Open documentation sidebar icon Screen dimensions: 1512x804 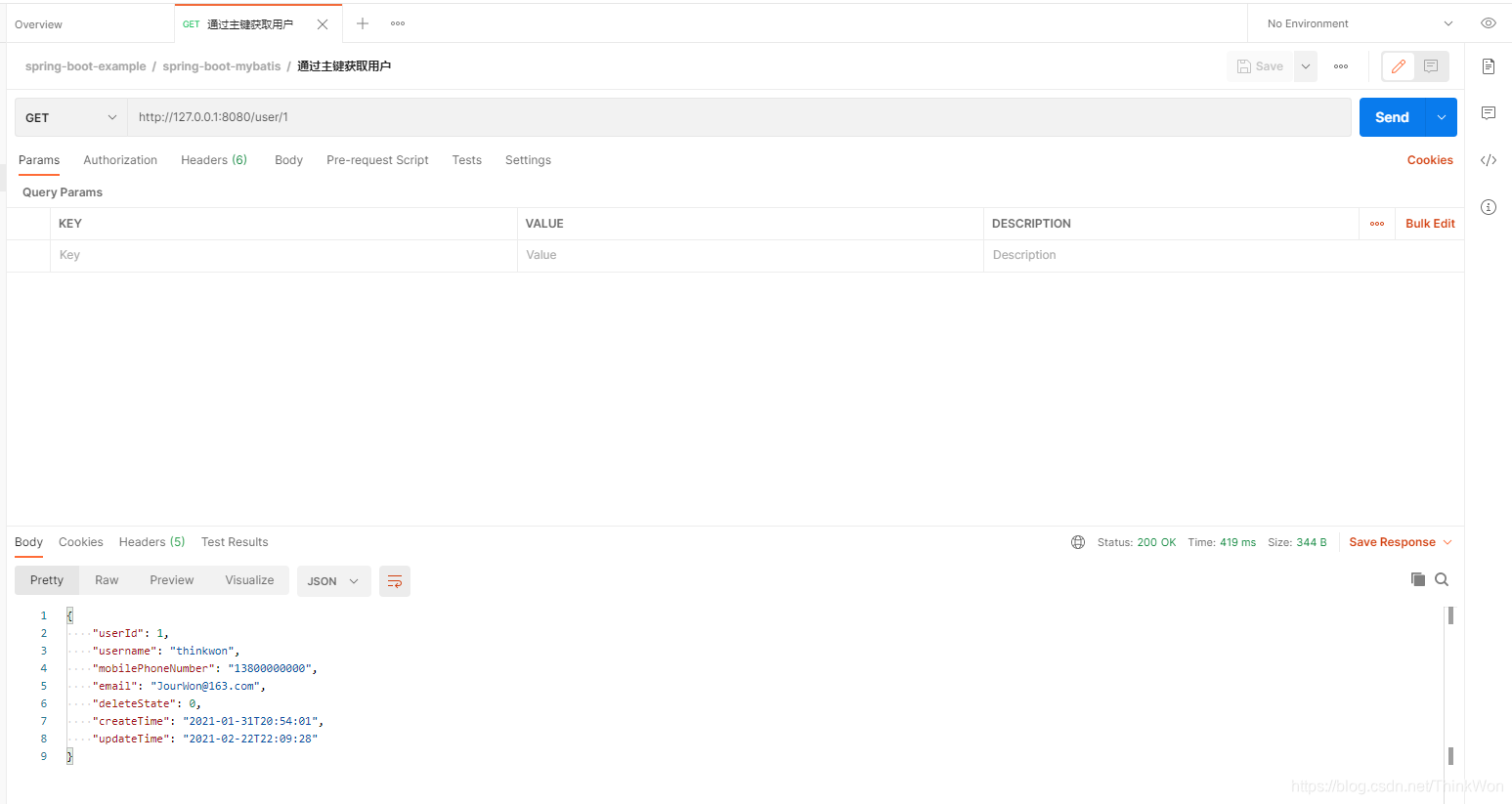coord(1489,66)
